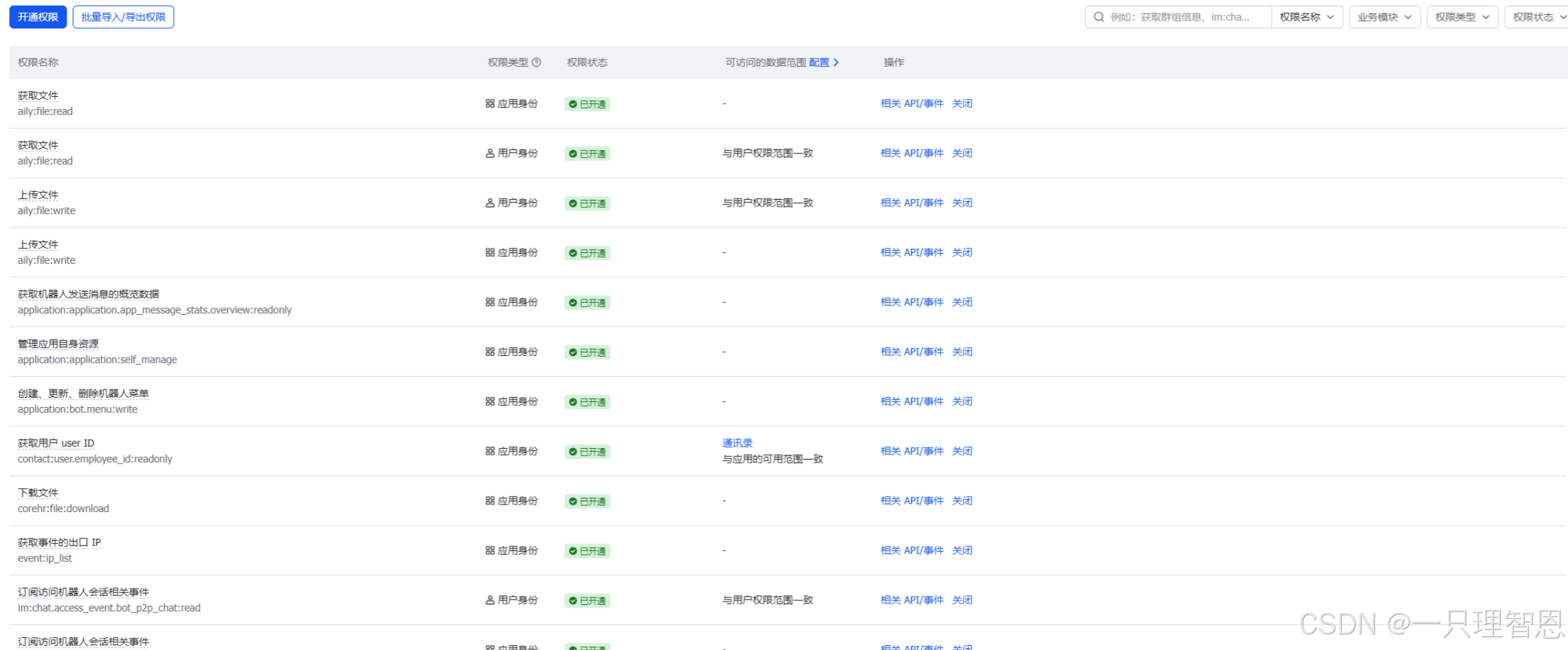Click the 开通权限 button
Image resolution: width=1568 pixels, height=650 pixels.
tap(38, 17)
